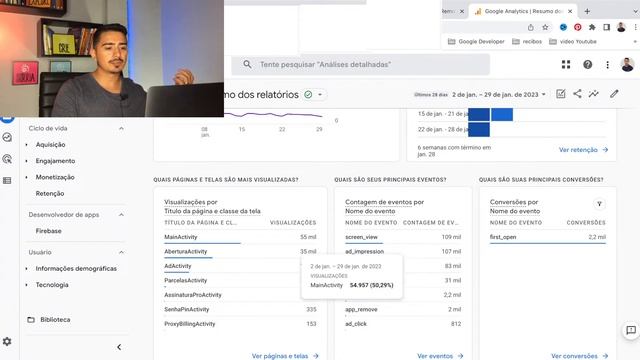Open the video Youtube bookmark folder
640x360 pixels.
(x=573, y=42)
